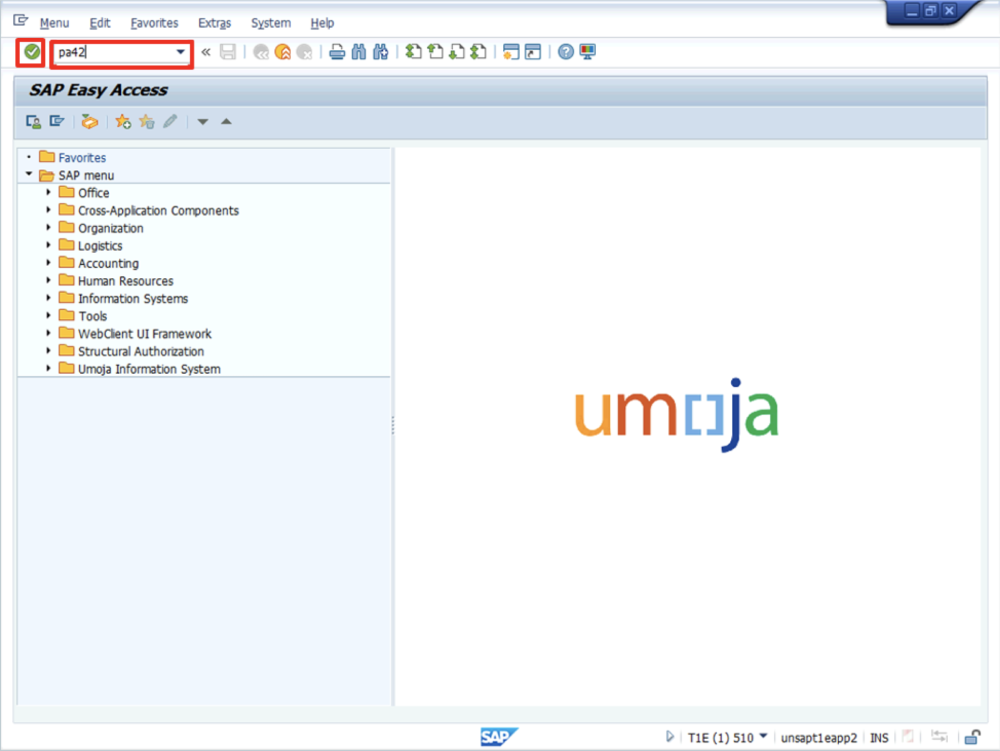Viewport: 1000px width, 751px height.
Task: Click the green Enter checkmark icon
Action: click(30, 51)
